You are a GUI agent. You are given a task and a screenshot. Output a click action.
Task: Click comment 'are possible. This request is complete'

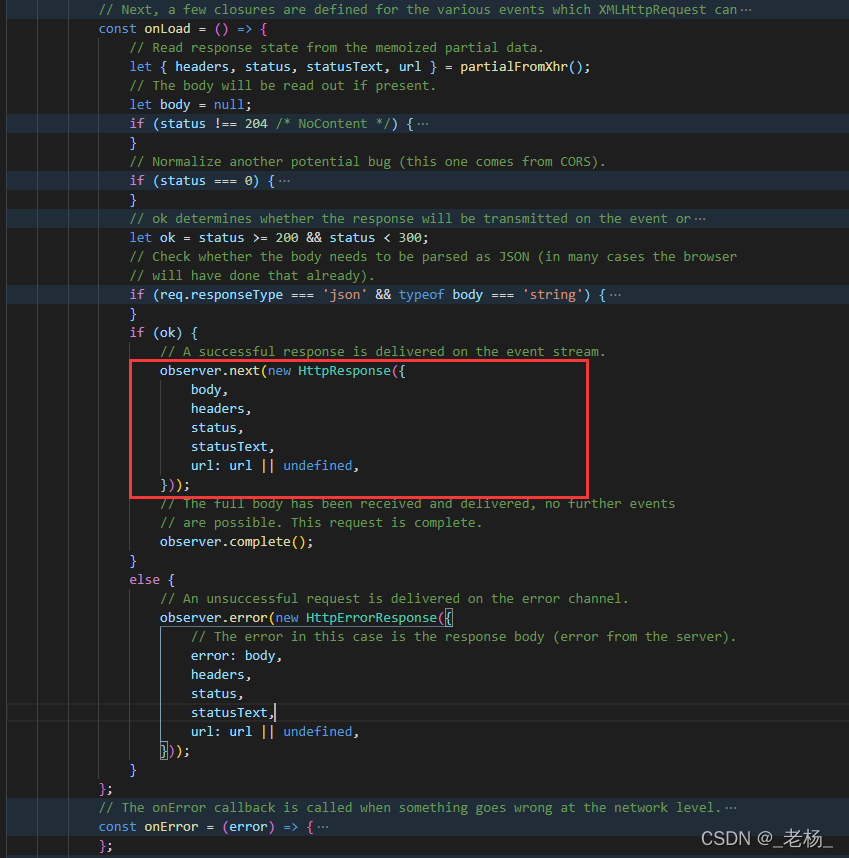(321, 523)
